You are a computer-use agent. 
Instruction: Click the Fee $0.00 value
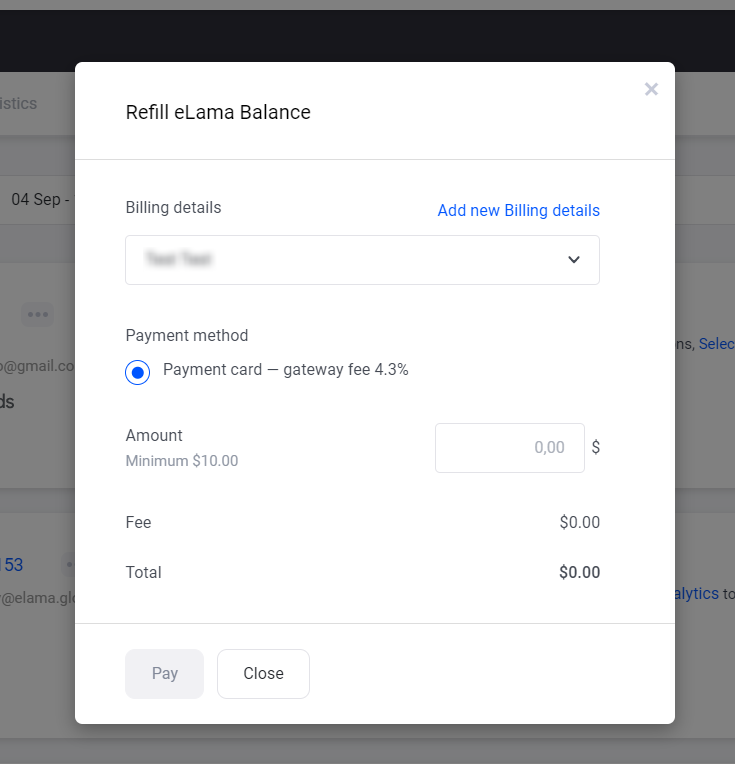(x=580, y=523)
